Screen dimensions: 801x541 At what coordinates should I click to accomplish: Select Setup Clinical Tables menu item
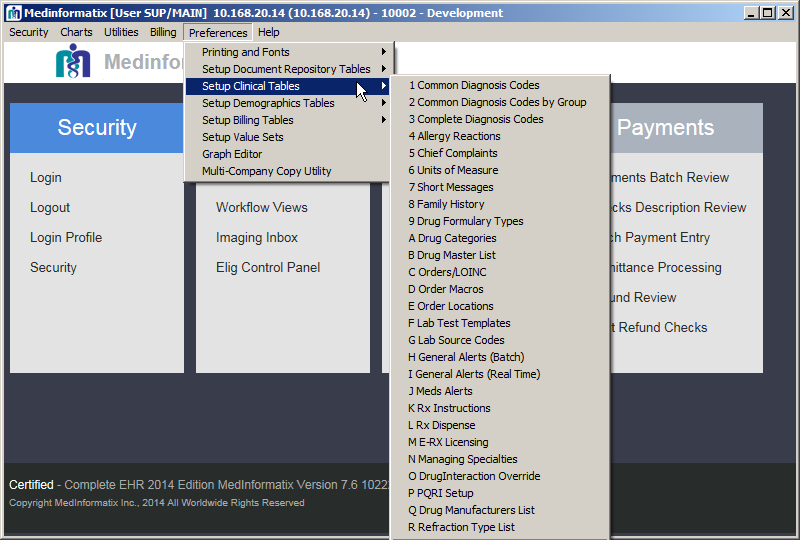[x=289, y=86]
